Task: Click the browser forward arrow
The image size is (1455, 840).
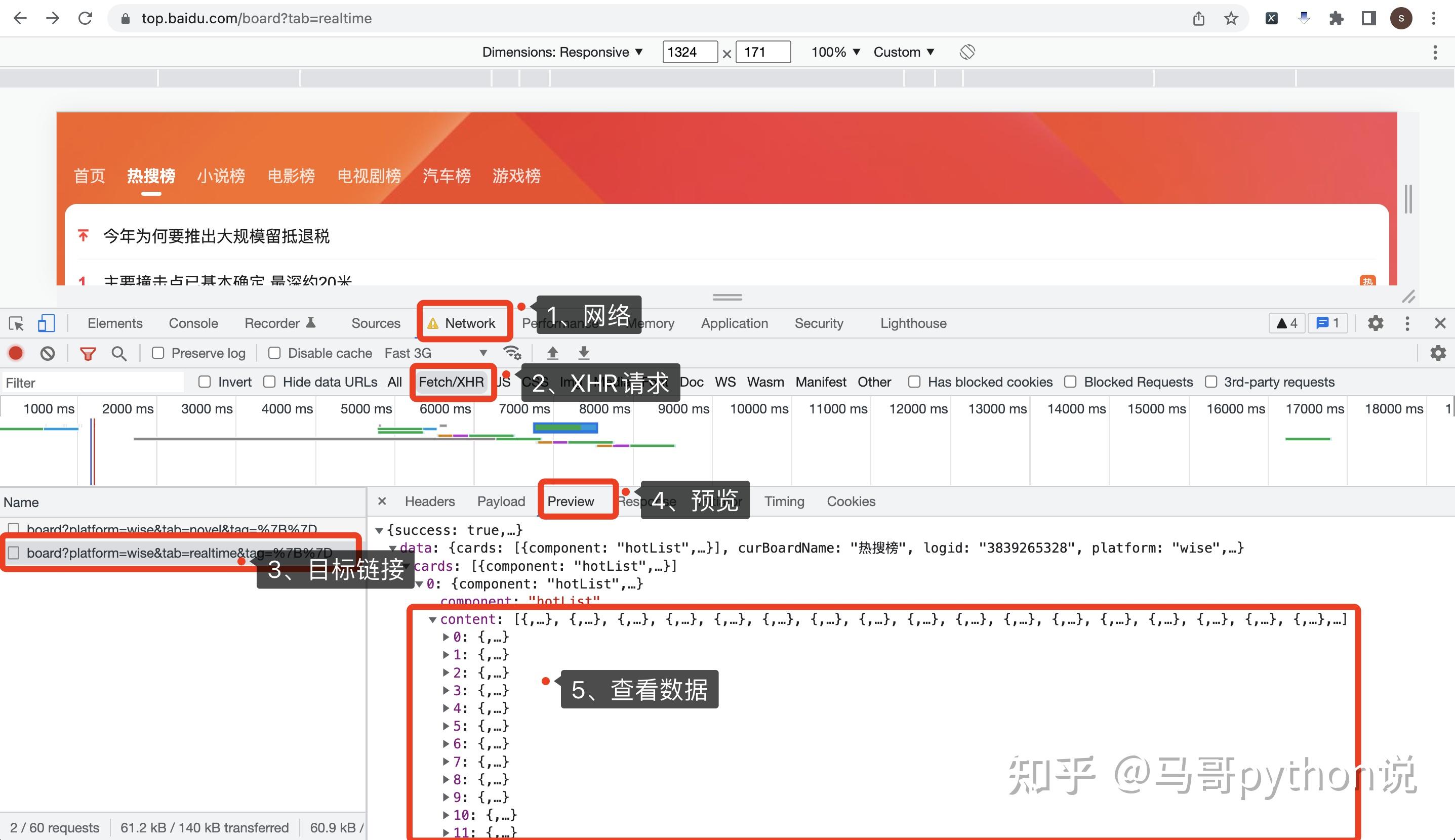Action: (53, 18)
